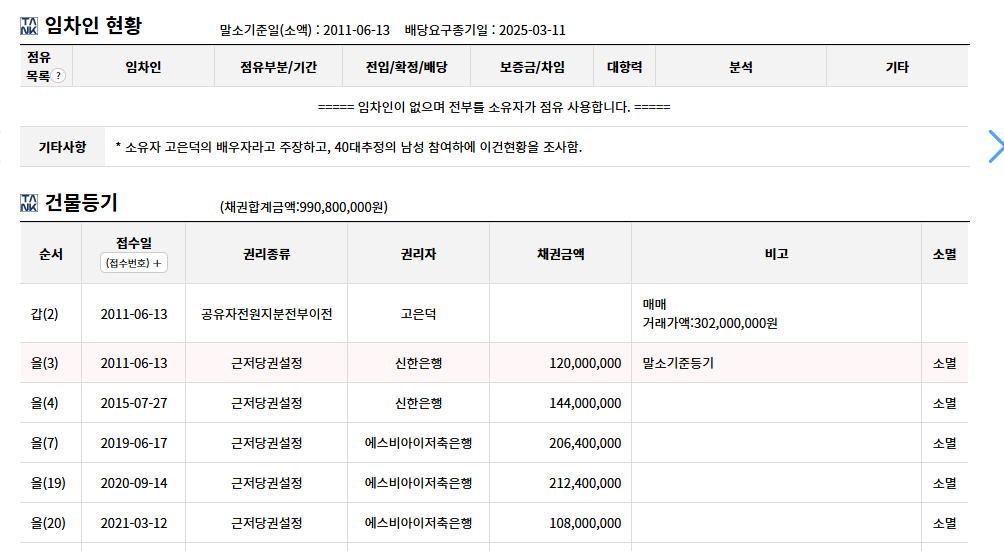
Task: Click 고은덕 in the 권리자 column
Action: point(418,314)
